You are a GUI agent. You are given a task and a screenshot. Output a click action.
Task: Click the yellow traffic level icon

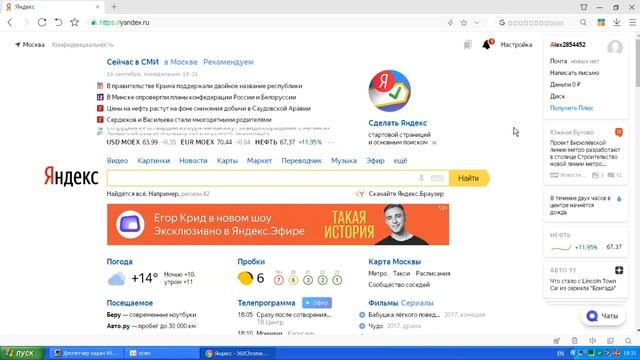(x=245, y=278)
